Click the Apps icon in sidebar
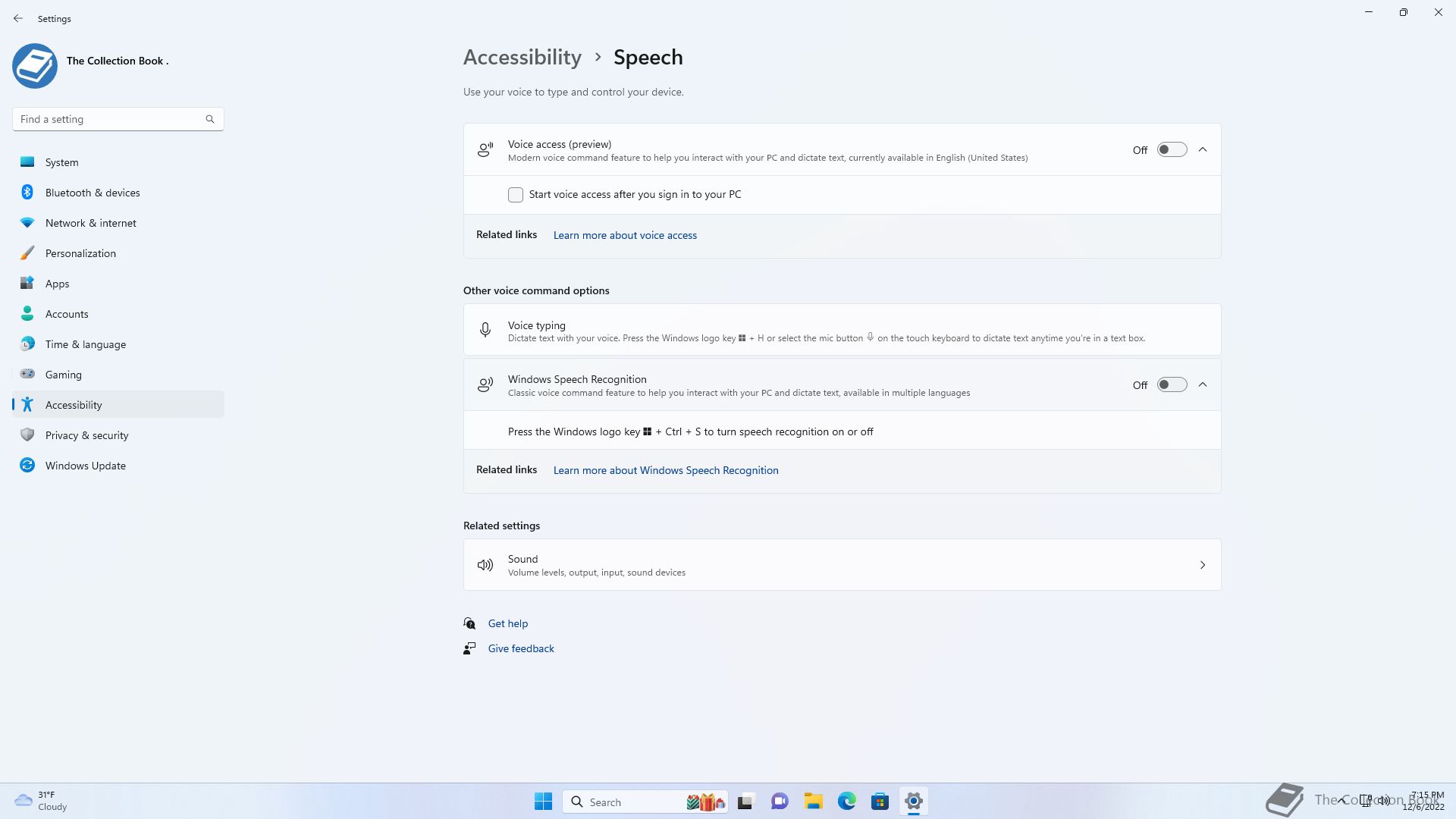Viewport: 1456px width, 819px height. [x=27, y=283]
